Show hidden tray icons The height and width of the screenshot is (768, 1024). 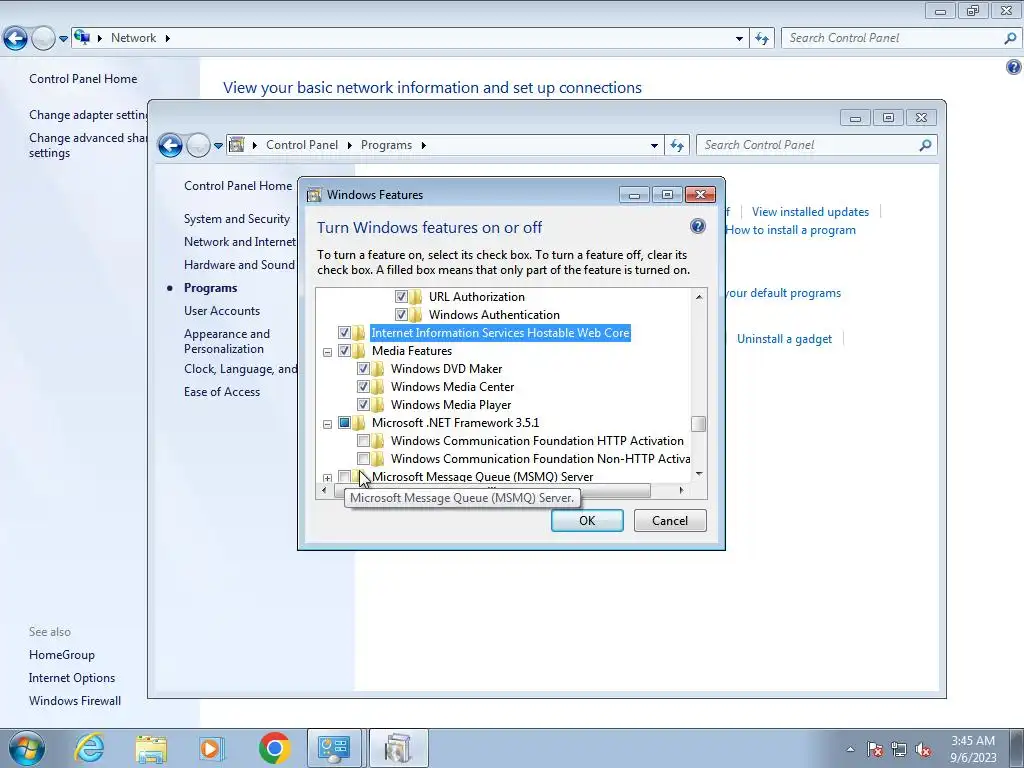850,749
